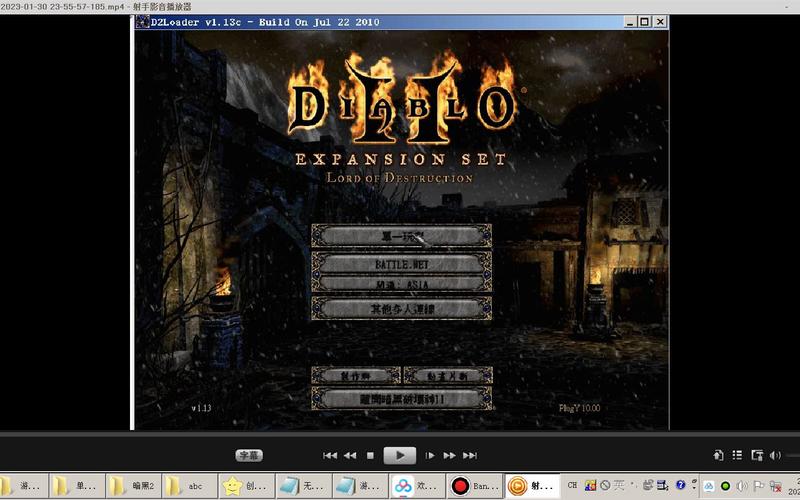The height and width of the screenshot is (500, 800).
Task: Click the PlugY 10.00 text
Action: coord(580,408)
